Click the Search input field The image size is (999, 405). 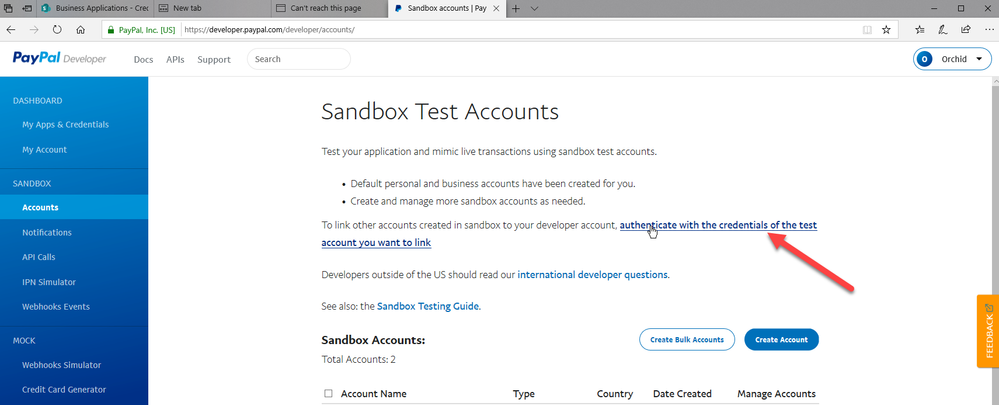pos(299,59)
